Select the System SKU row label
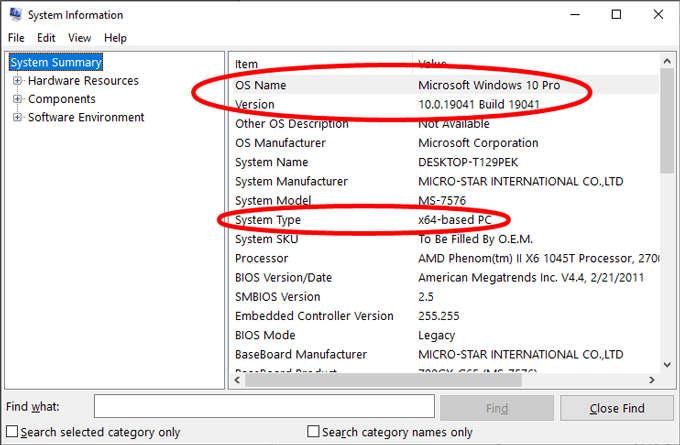 (x=266, y=239)
